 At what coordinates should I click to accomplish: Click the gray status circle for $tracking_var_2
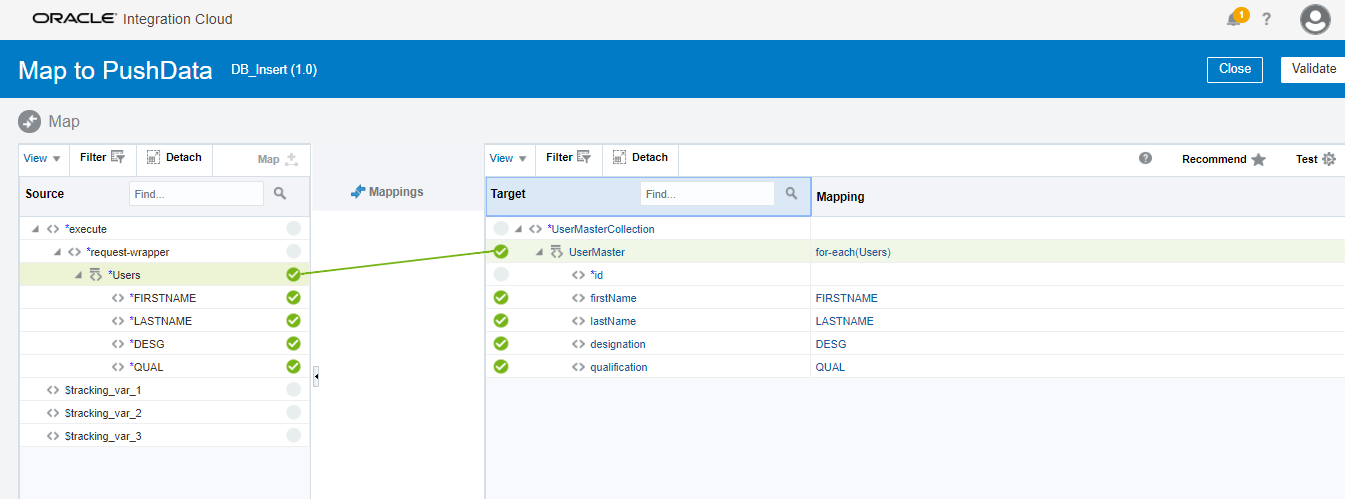coord(293,413)
